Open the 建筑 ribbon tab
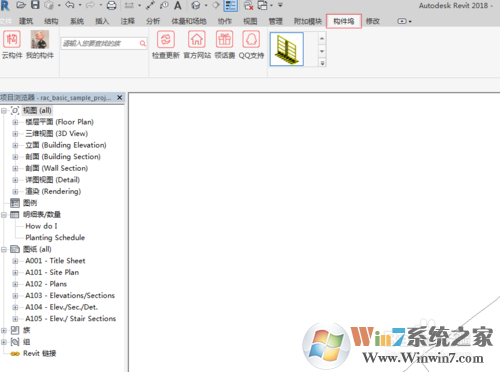The height and width of the screenshot is (372, 500). point(26,21)
